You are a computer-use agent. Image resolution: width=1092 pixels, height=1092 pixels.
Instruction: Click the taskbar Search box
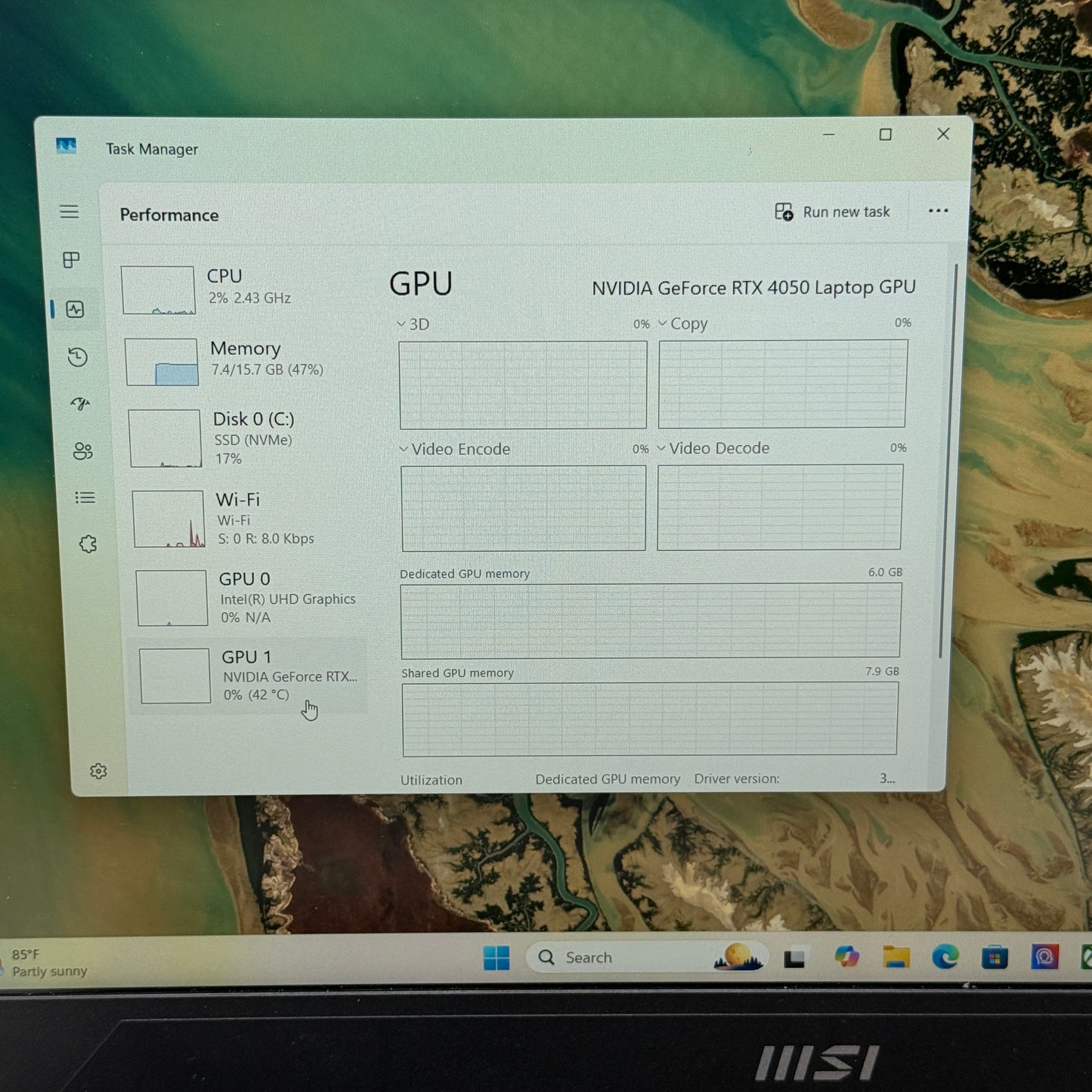click(x=648, y=957)
